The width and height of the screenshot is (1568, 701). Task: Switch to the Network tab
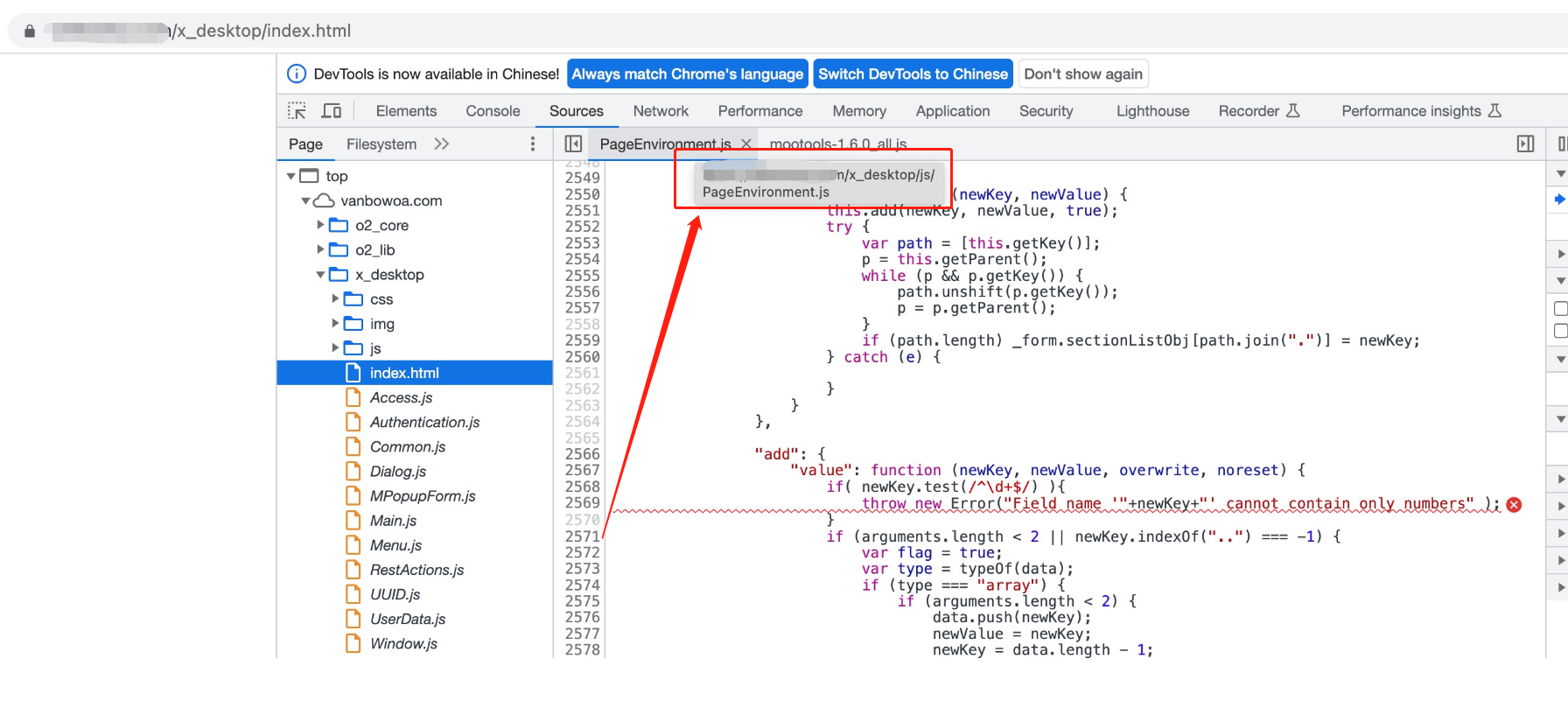[661, 111]
